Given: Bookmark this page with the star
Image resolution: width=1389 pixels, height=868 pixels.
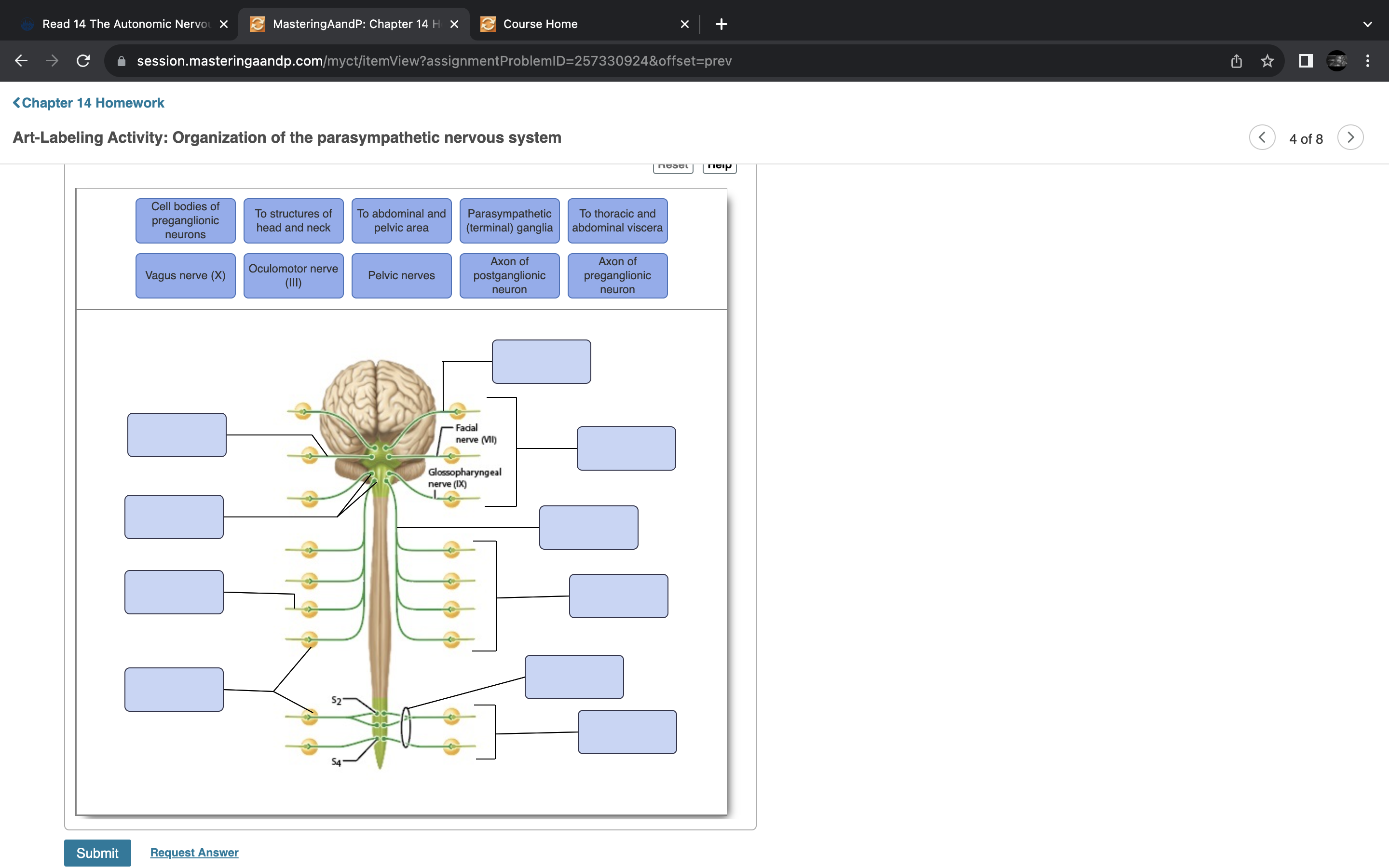Looking at the screenshot, I should pos(1267,61).
